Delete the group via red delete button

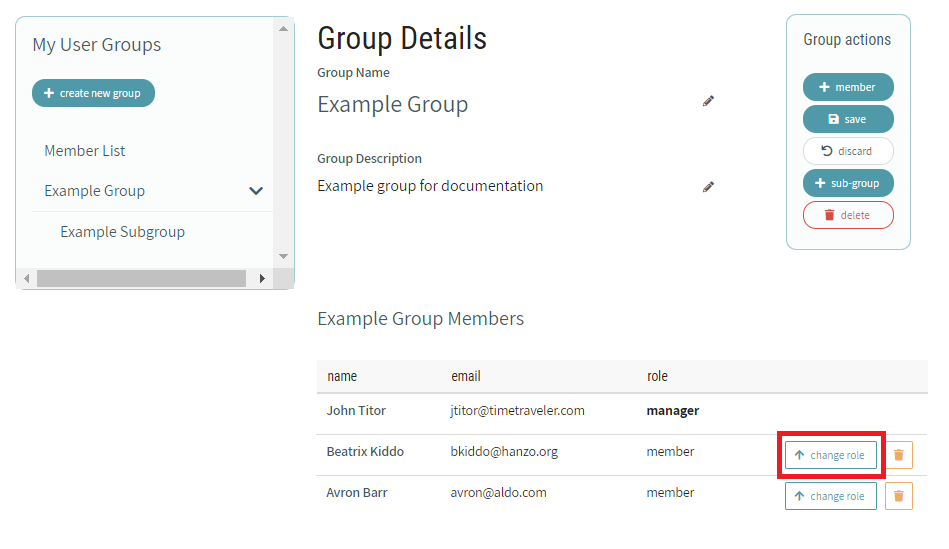tap(848, 215)
